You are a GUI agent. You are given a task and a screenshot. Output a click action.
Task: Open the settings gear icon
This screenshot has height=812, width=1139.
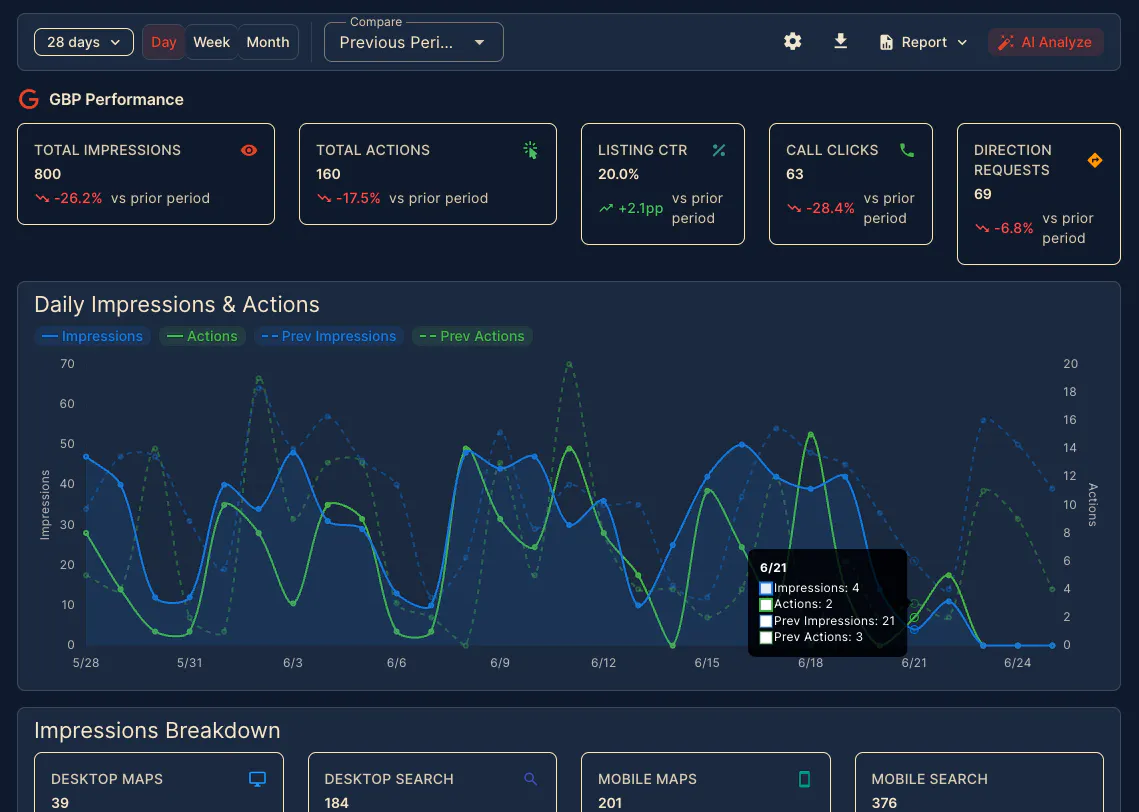[793, 41]
